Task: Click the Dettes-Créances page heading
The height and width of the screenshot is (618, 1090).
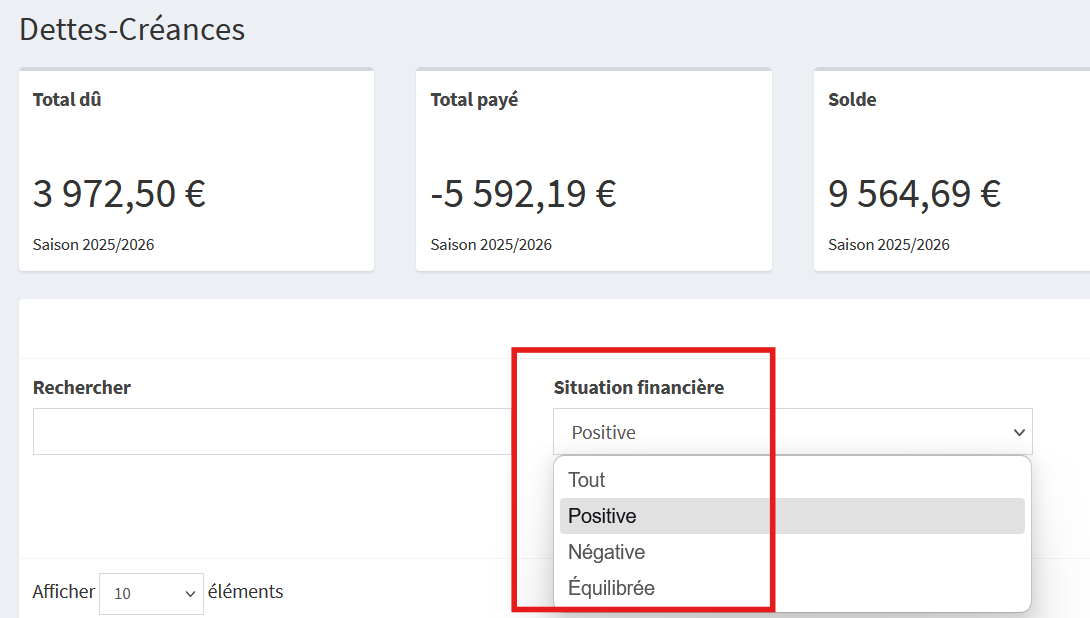Action: coord(132,29)
